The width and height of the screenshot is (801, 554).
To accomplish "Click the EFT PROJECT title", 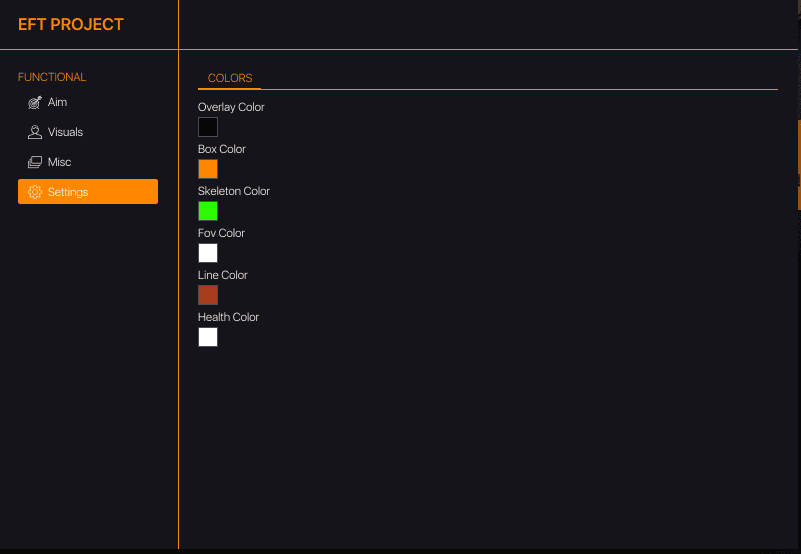I will tap(71, 25).
